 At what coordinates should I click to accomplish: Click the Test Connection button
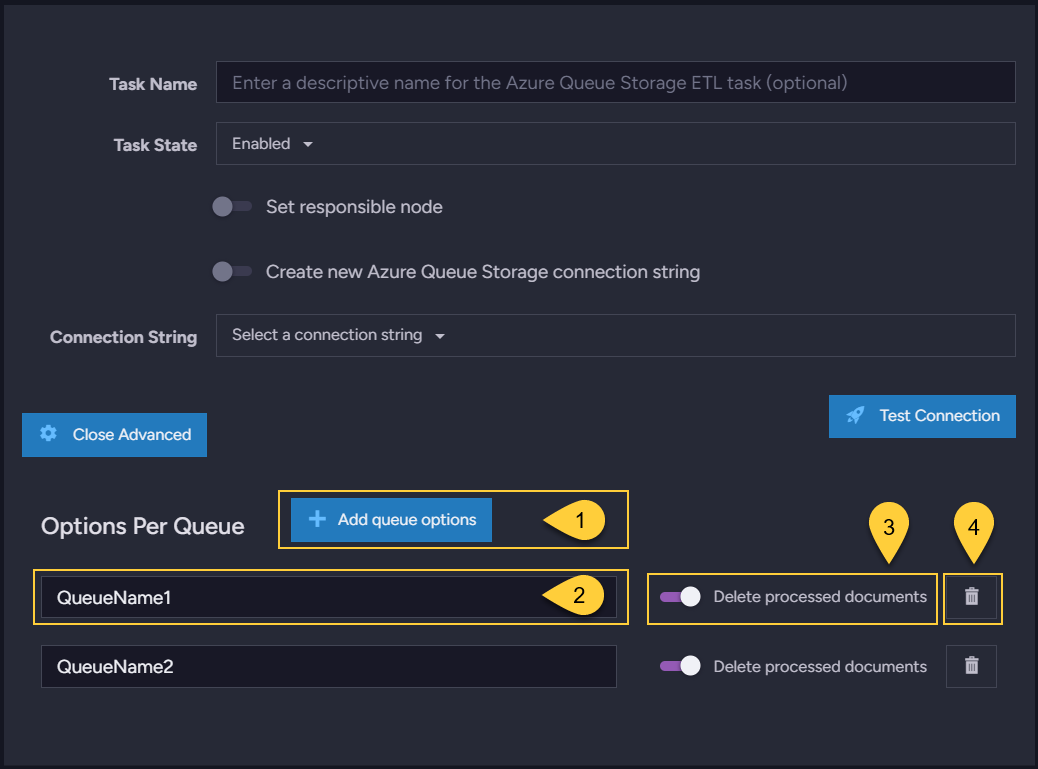pyautogui.click(x=922, y=416)
